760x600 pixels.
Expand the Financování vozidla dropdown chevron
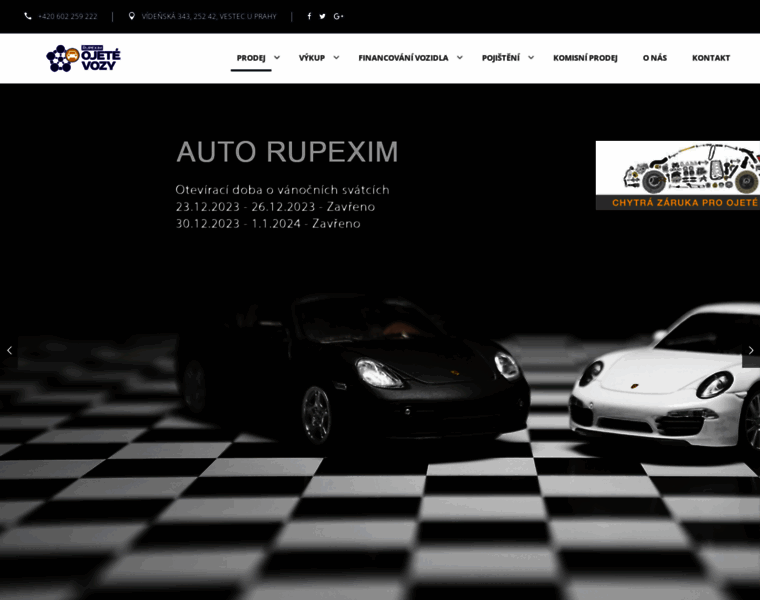pyautogui.click(x=459, y=57)
